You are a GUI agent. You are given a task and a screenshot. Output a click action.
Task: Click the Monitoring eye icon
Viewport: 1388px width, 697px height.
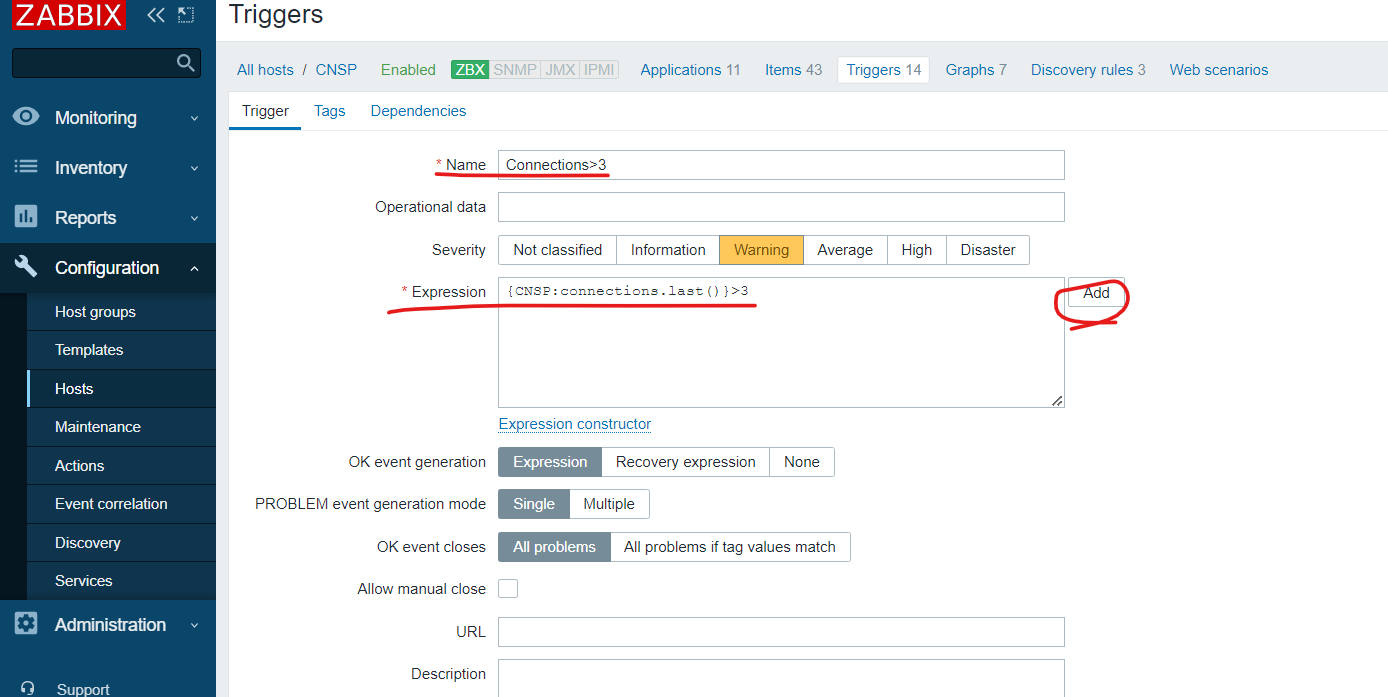[x=26, y=117]
